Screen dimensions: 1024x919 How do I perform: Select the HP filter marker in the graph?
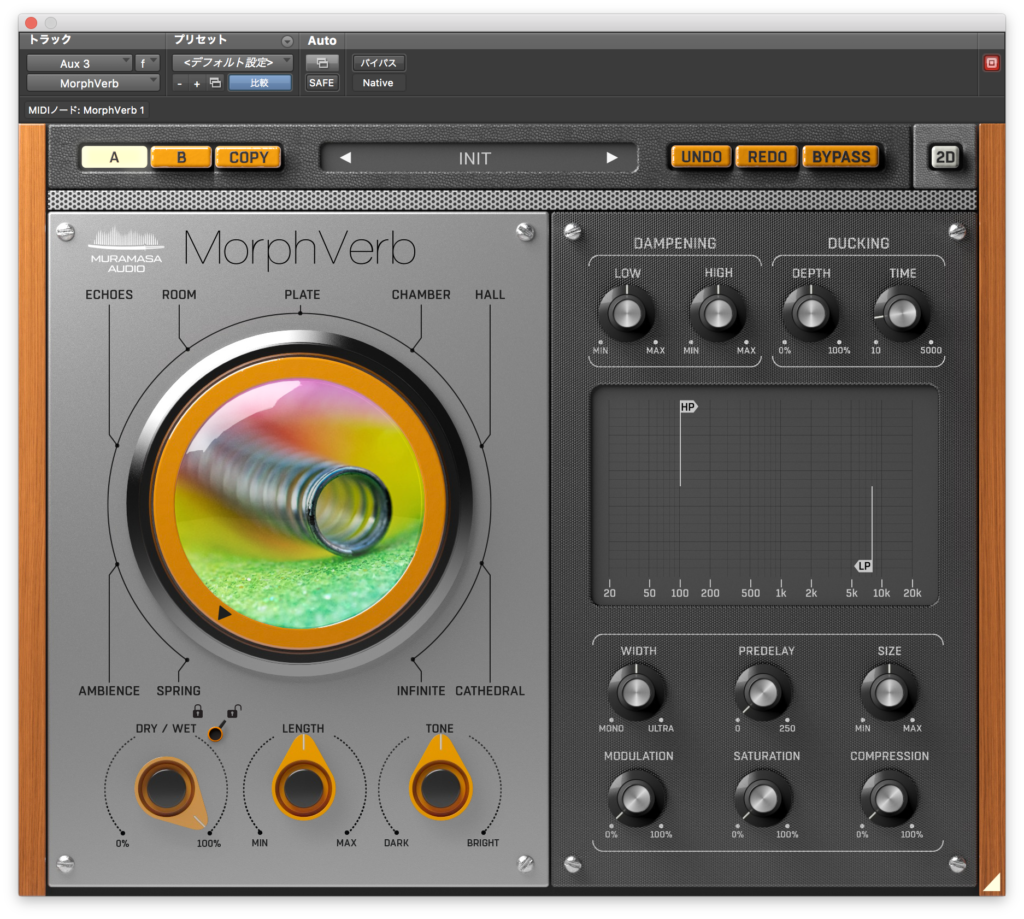click(x=686, y=407)
